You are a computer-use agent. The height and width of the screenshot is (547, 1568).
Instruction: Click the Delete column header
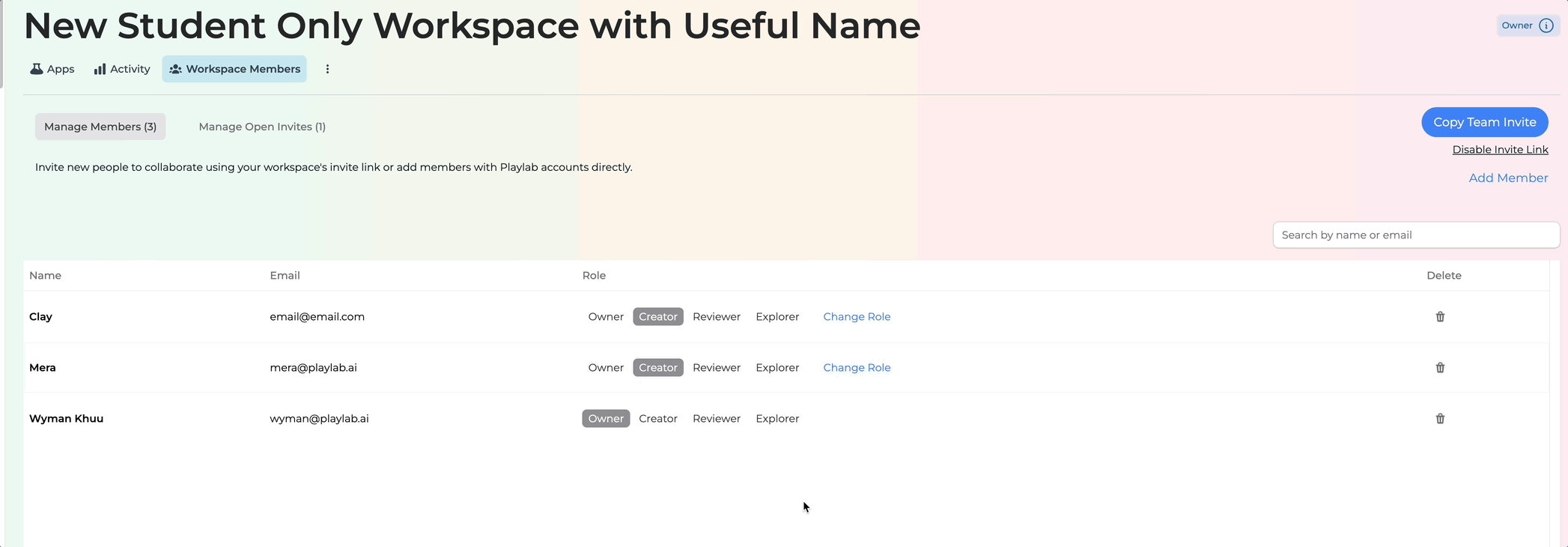1444,276
